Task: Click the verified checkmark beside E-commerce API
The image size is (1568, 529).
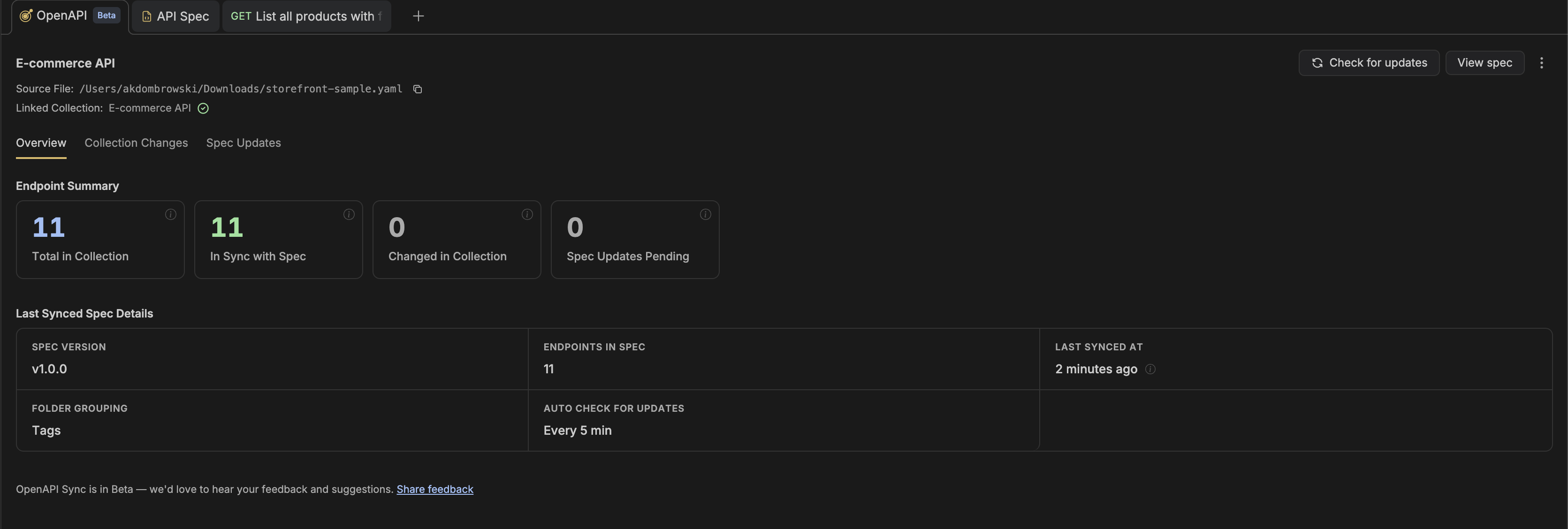Action: (x=203, y=108)
